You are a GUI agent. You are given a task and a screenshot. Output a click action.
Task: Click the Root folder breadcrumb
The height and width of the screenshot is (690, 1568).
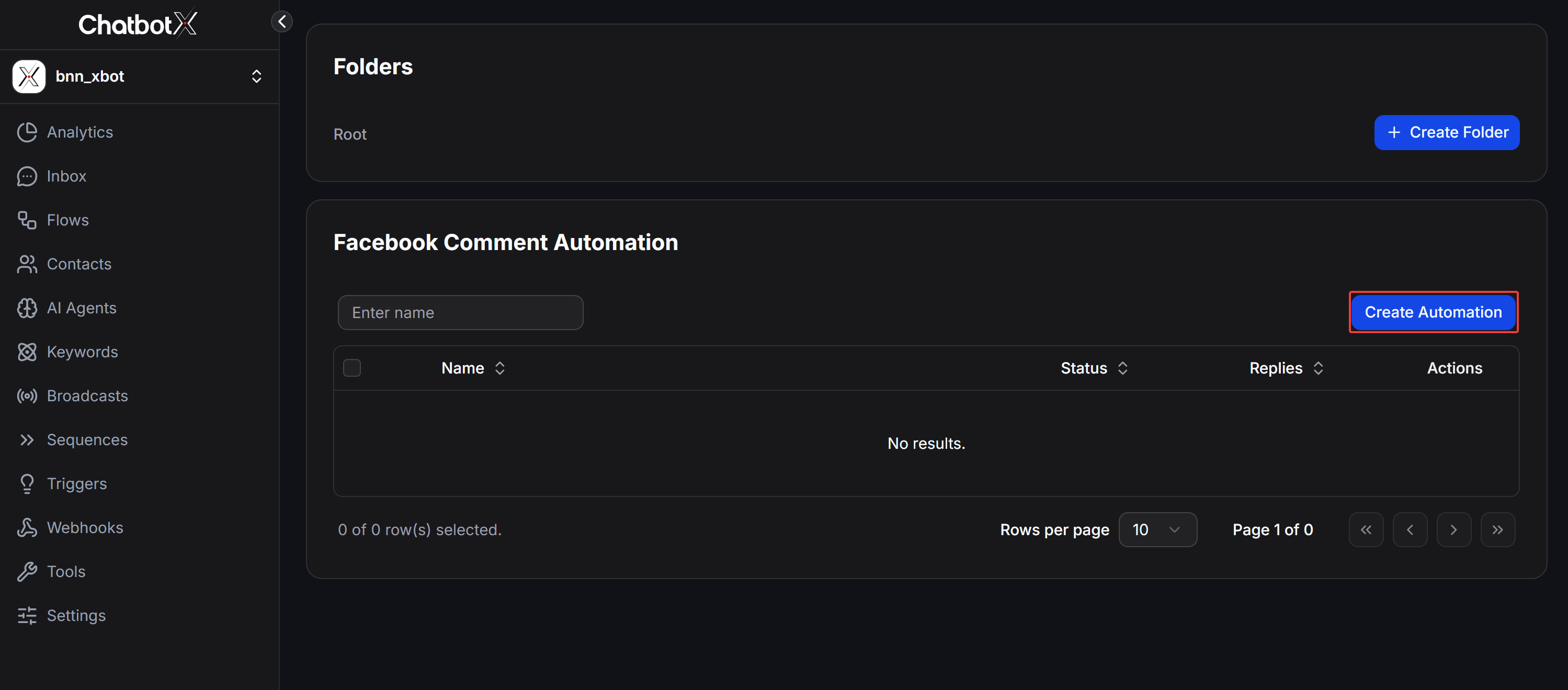(350, 134)
